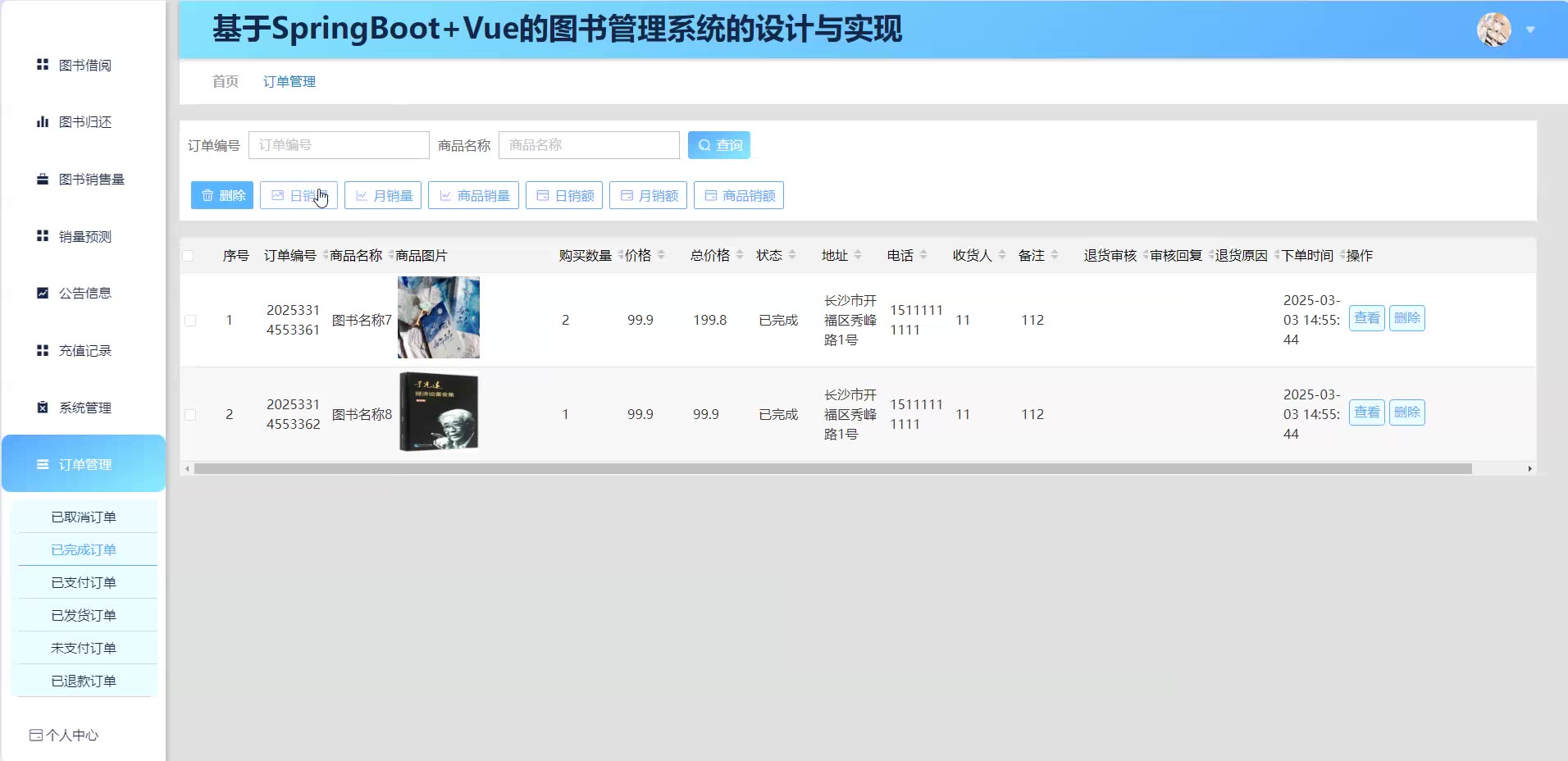The height and width of the screenshot is (761, 1568).
Task: Click the 订单管理 breadcrumb link
Action: 289,81
